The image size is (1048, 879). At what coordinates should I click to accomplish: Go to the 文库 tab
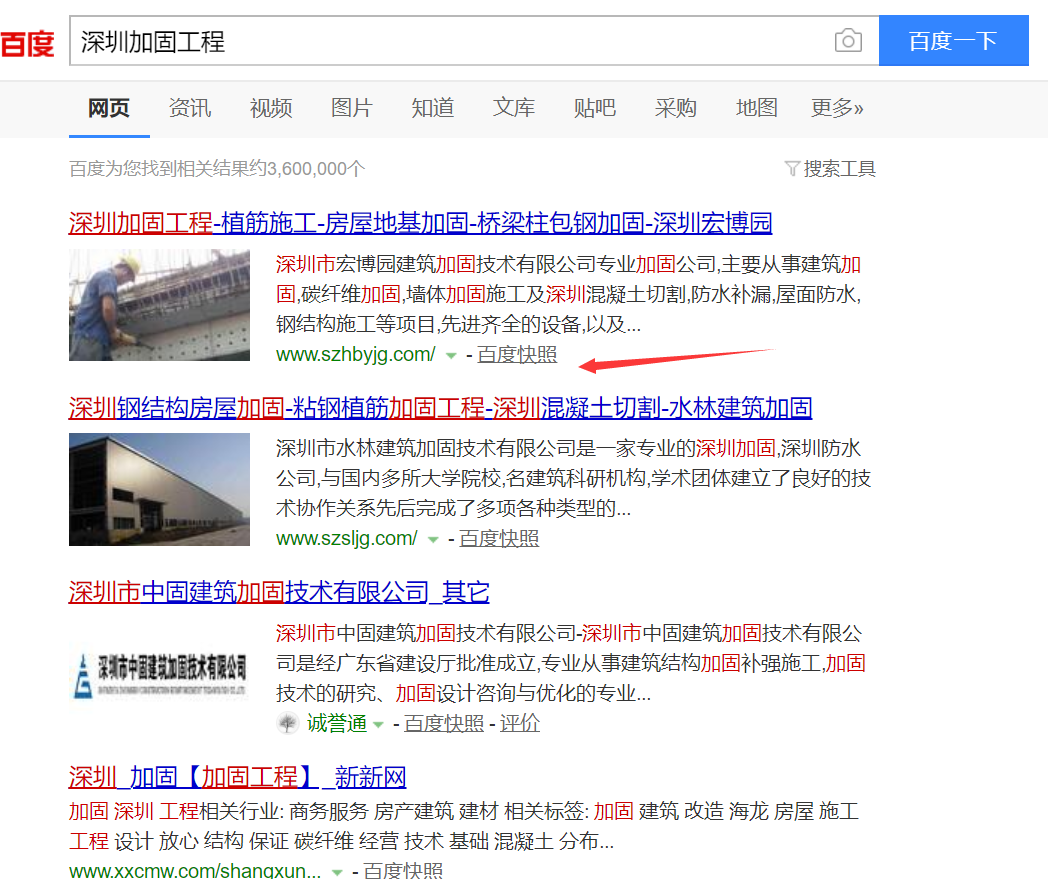point(513,108)
